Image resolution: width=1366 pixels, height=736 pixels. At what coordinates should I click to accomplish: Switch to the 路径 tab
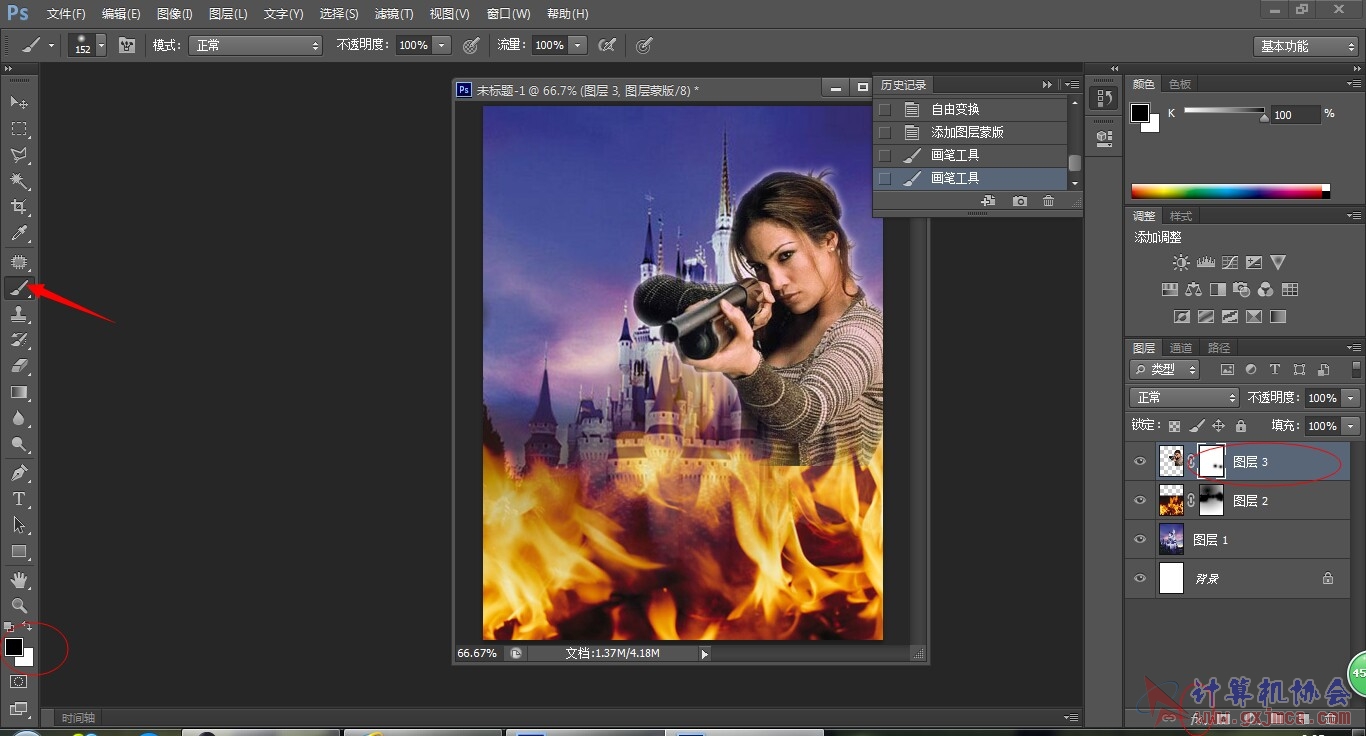(1219, 348)
